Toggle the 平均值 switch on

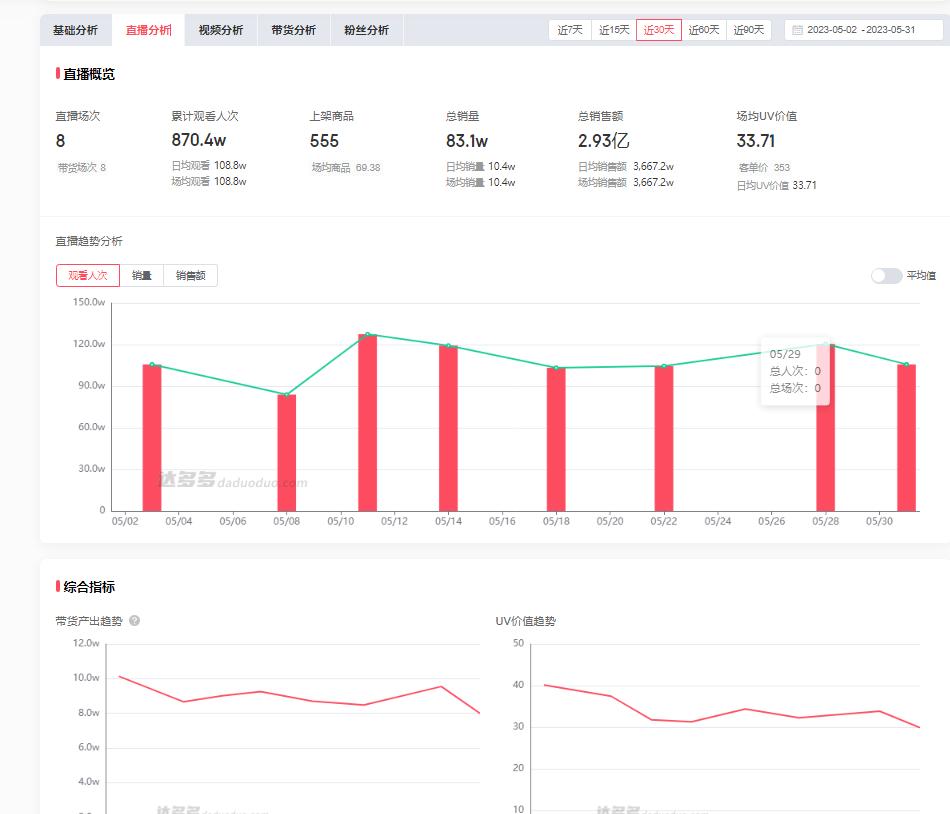886,276
